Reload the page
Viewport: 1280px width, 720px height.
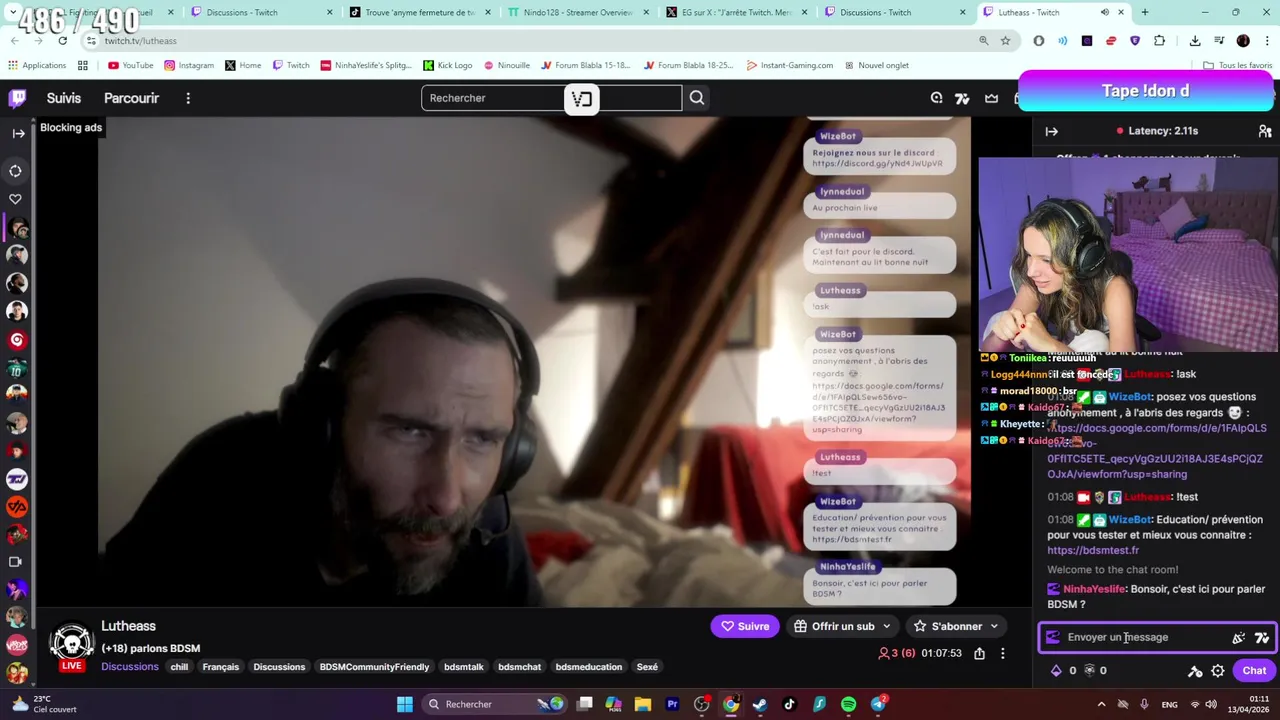pos(62,40)
